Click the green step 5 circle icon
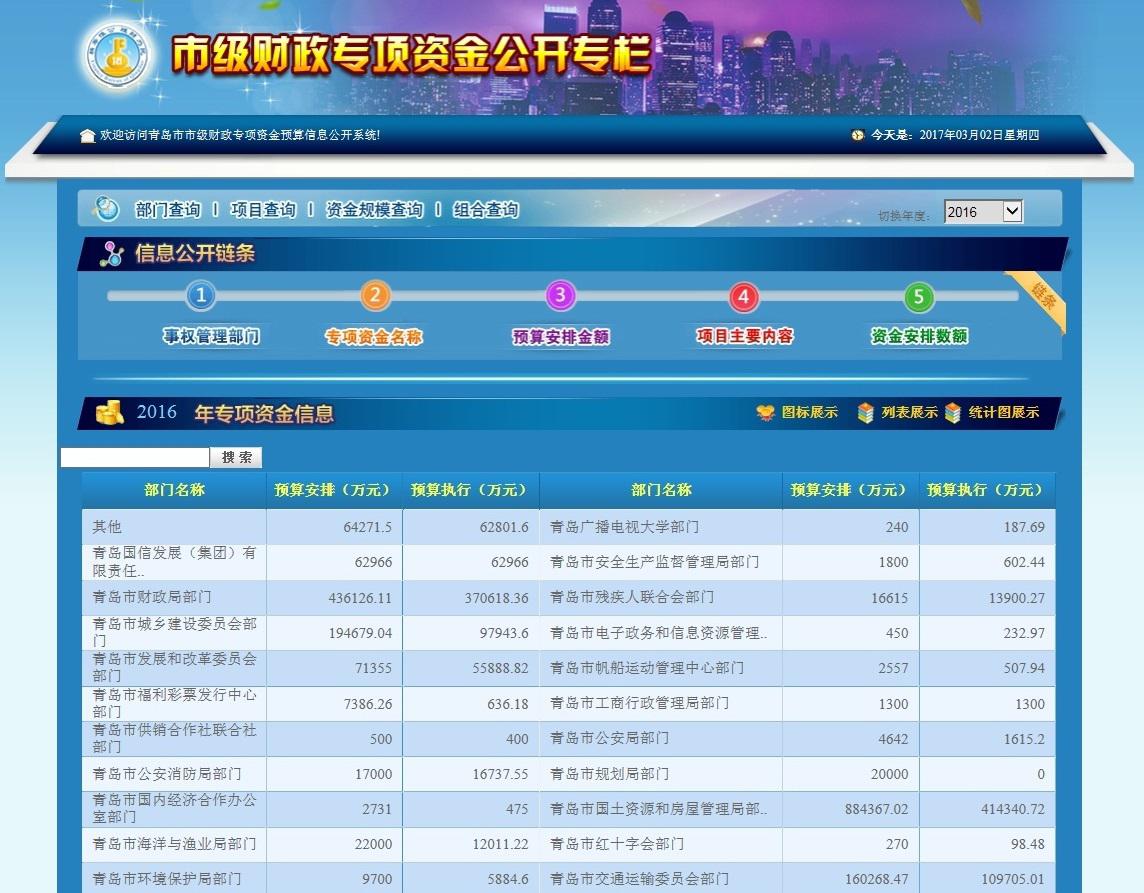This screenshot has width=1144, height=893. pyautogui.click(x=918, y=297)
